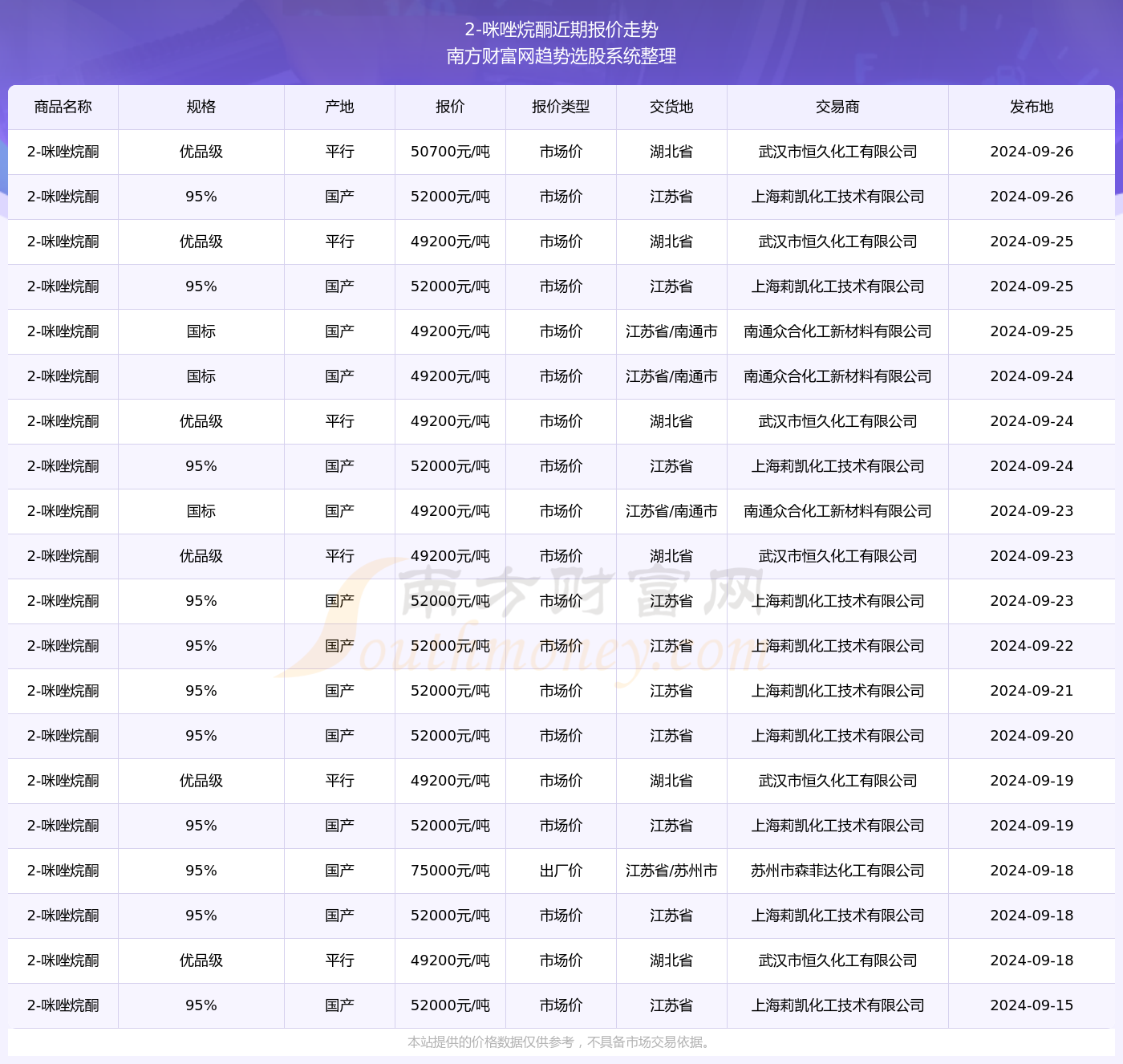This screenshot has width=1123, height=1064.
Task: Select the 南方财富网趋势选股系统整理 subtitle
Action: [x=561, y=58]
